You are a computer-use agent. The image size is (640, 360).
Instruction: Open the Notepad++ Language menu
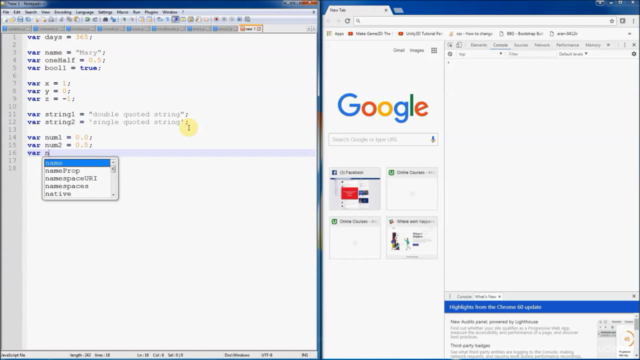(84, 12)
